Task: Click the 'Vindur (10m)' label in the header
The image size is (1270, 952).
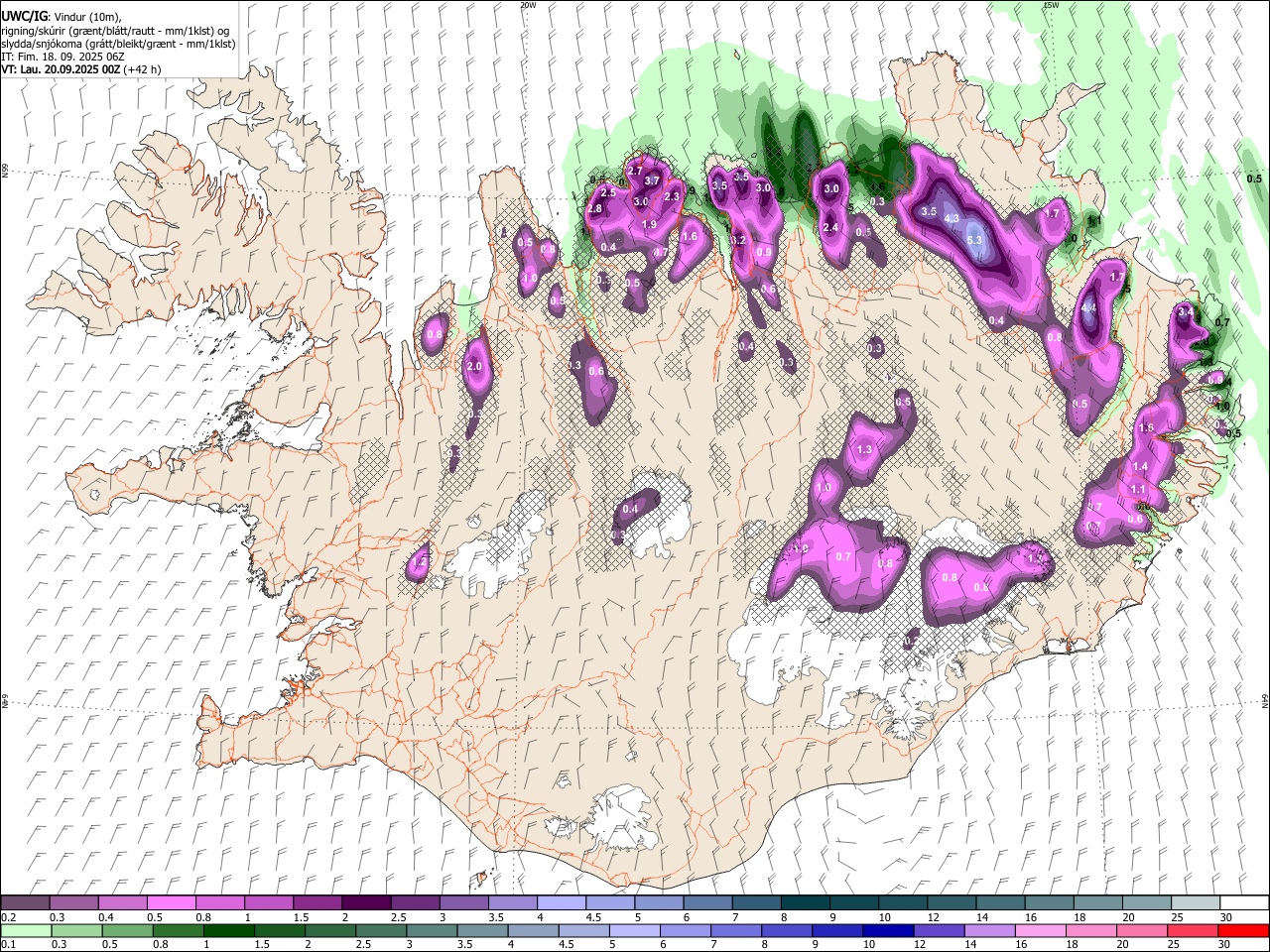Action: point(84,17)
